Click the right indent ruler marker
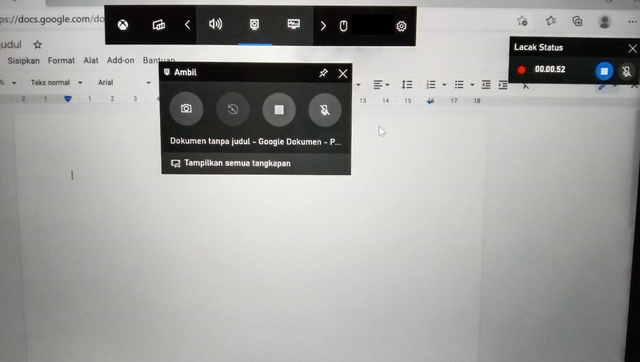 pyautogui.click(x=430, y=101)
